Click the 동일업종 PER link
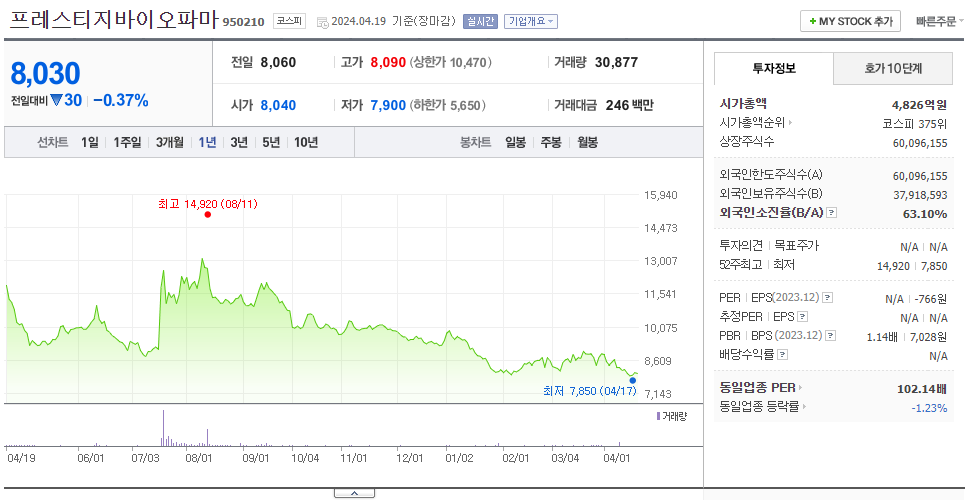This screenshot has height=500, width=968. click(x=757, y=388)
